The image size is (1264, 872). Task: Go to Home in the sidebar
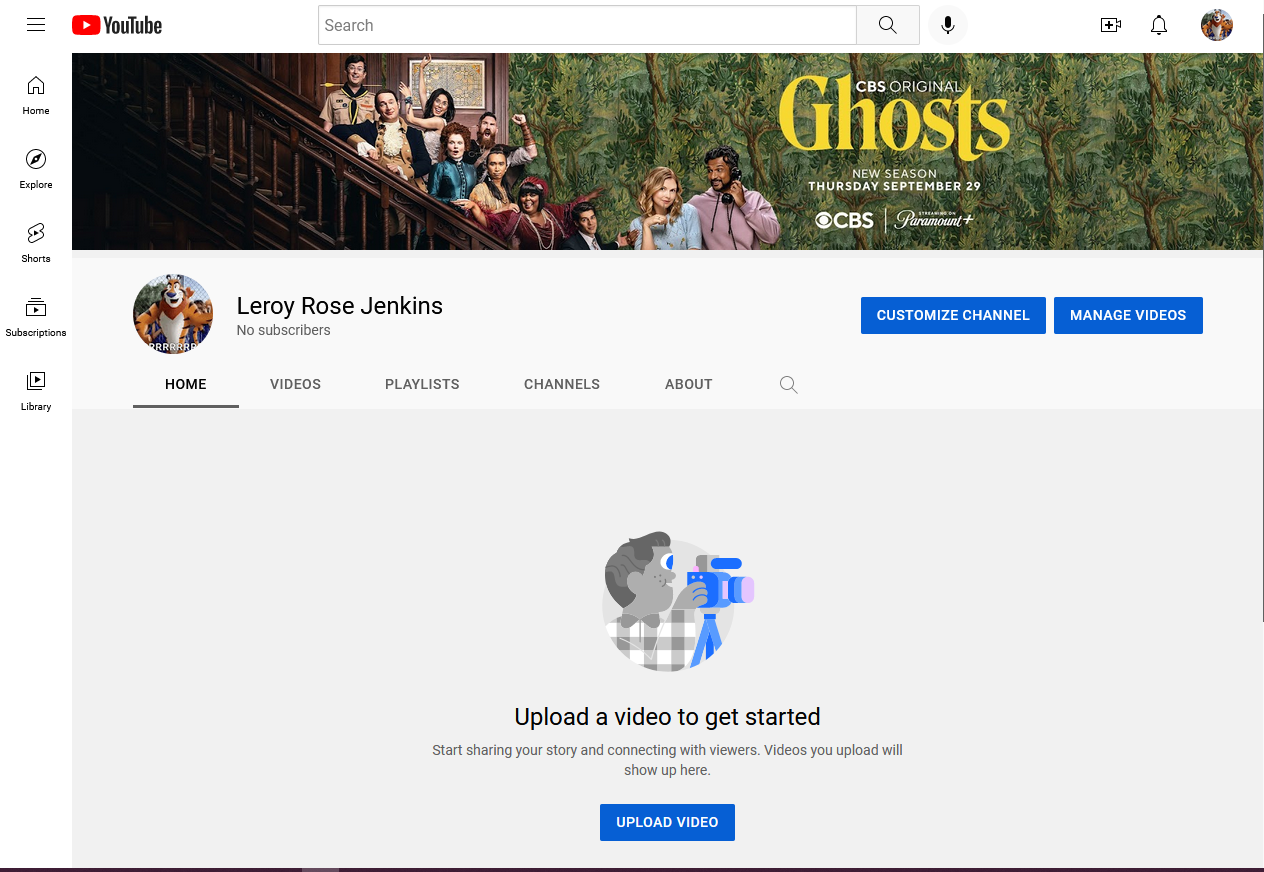click(x=36, y=95)
